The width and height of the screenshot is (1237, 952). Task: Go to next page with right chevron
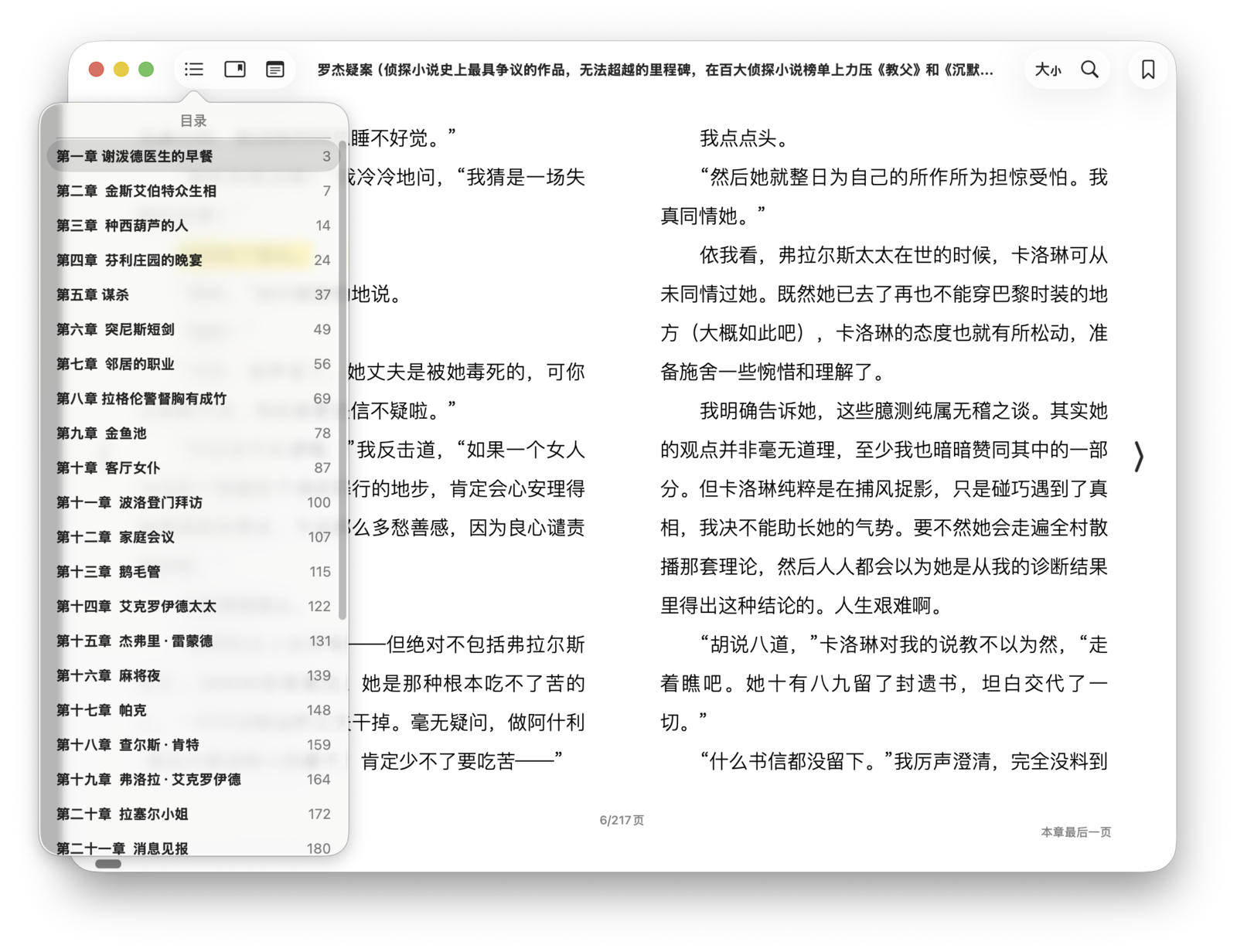coord(1138,457)
